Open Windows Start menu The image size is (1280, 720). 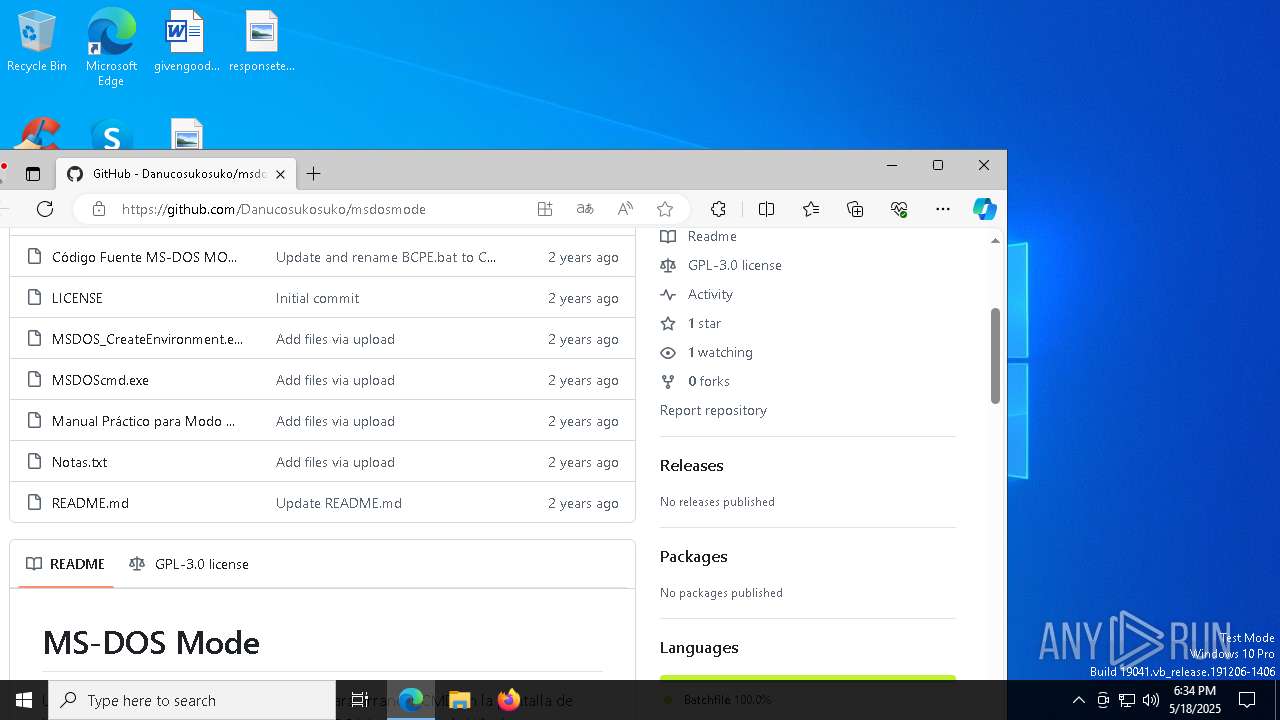point(24,700)
